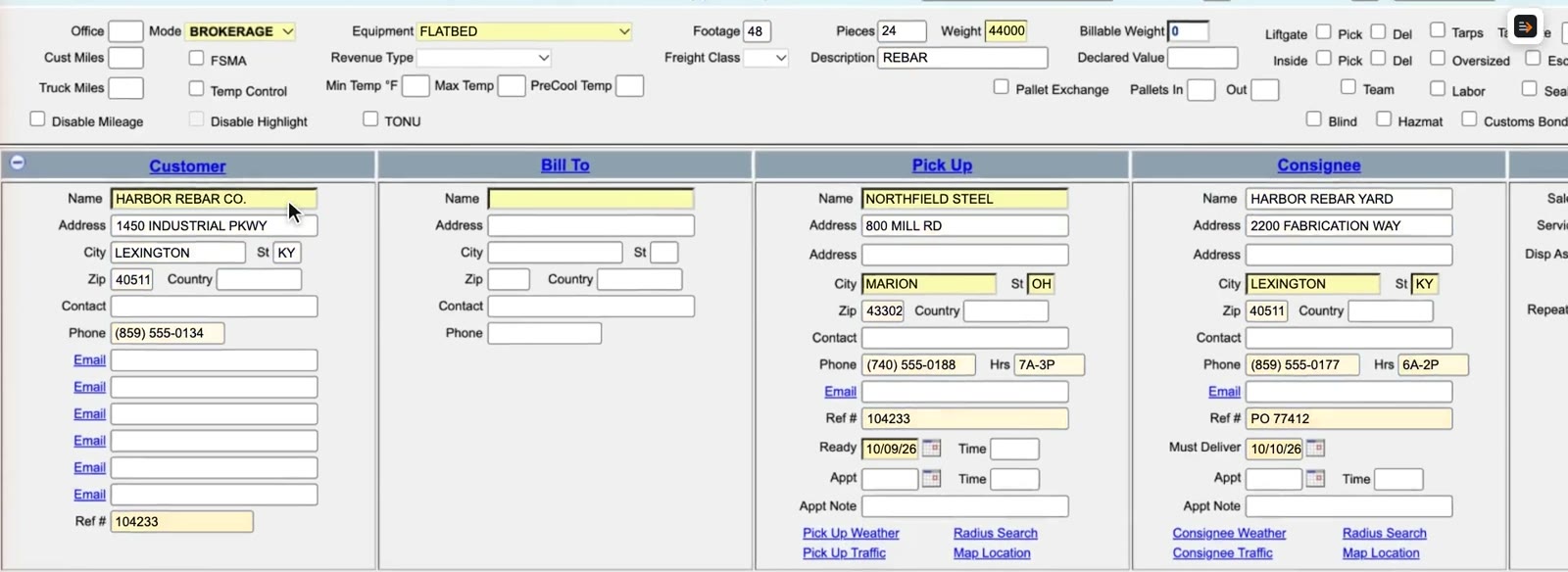This screenshot has width=1568, height=572.
Task: Open the Must Deliver date calendar
Action: point(1315,449)
